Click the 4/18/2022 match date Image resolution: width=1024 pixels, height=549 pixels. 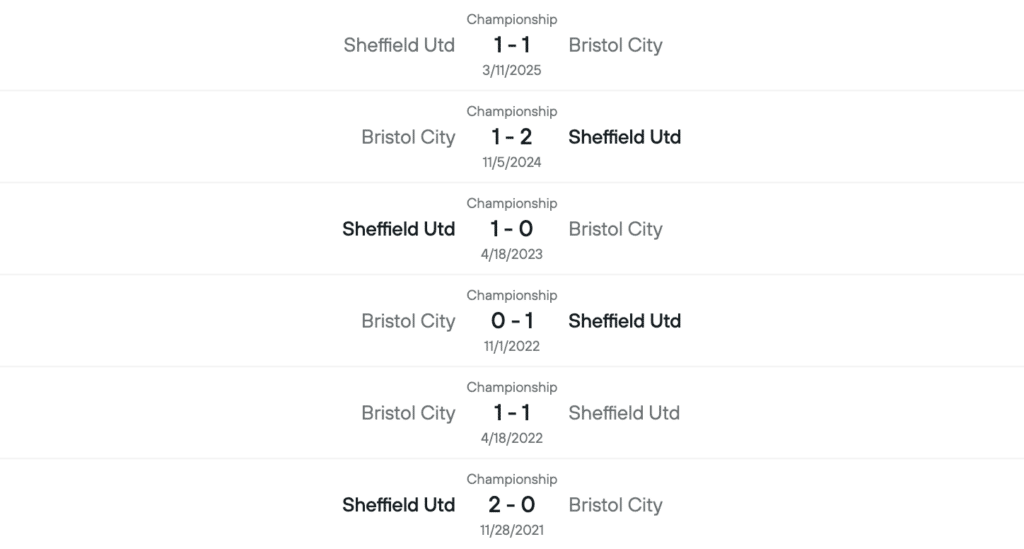pyautogui.click(x=512, y=438)
